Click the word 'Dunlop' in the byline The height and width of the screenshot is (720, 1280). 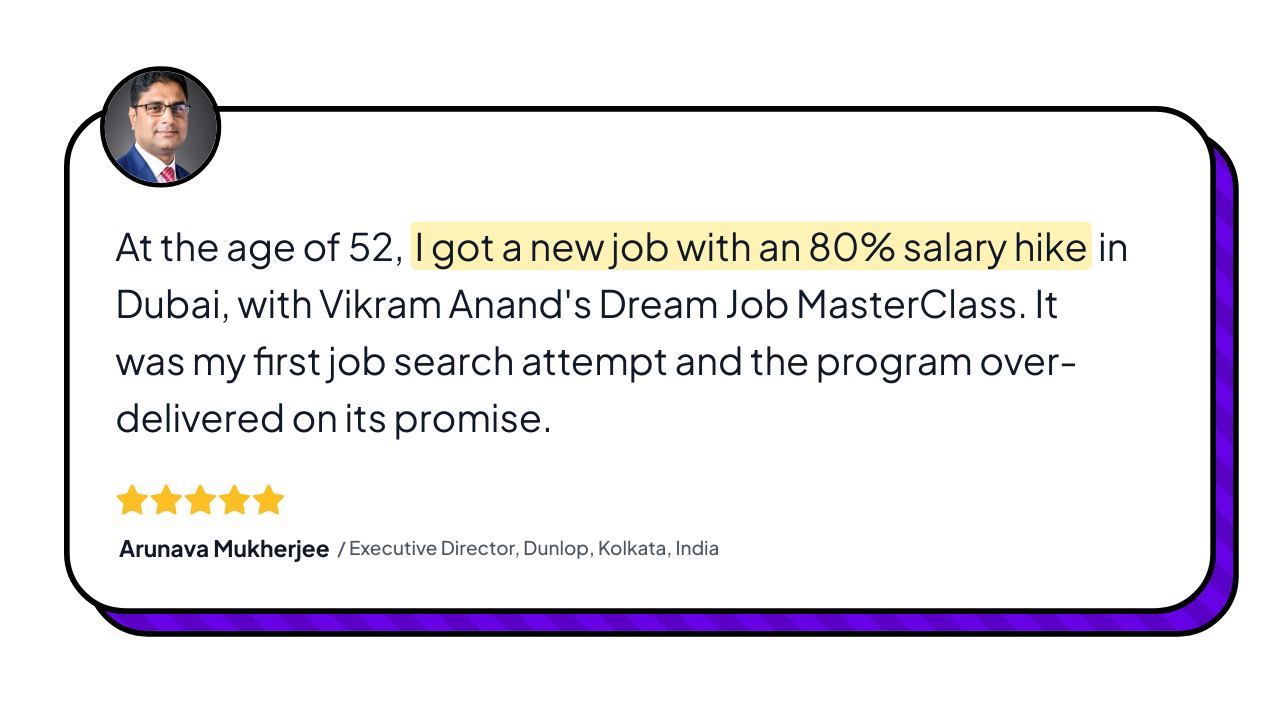pyautogui.click(x=556, y=549)
